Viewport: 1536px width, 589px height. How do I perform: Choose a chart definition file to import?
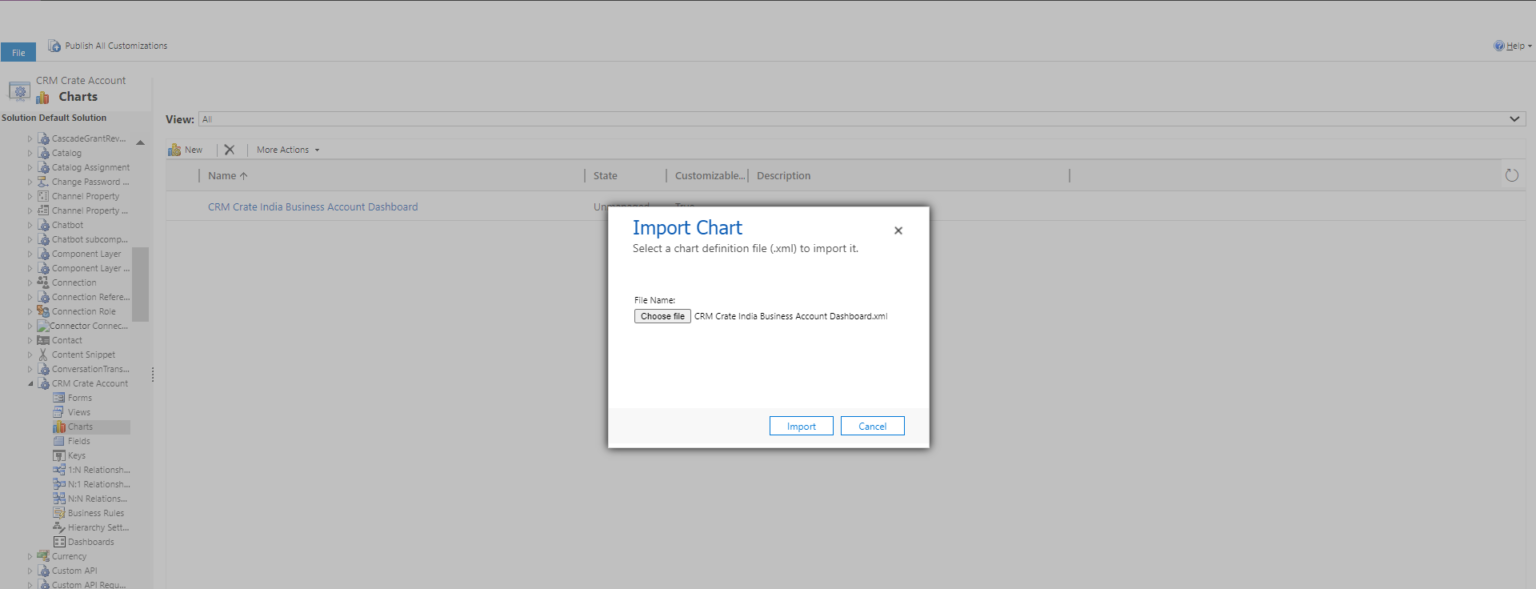(x=662, y=315)
